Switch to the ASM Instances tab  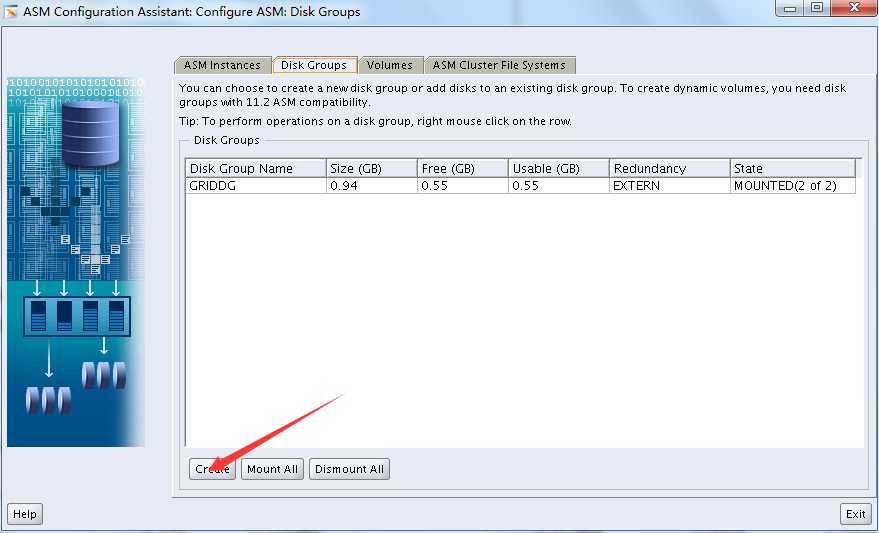[x=223, y=65]
